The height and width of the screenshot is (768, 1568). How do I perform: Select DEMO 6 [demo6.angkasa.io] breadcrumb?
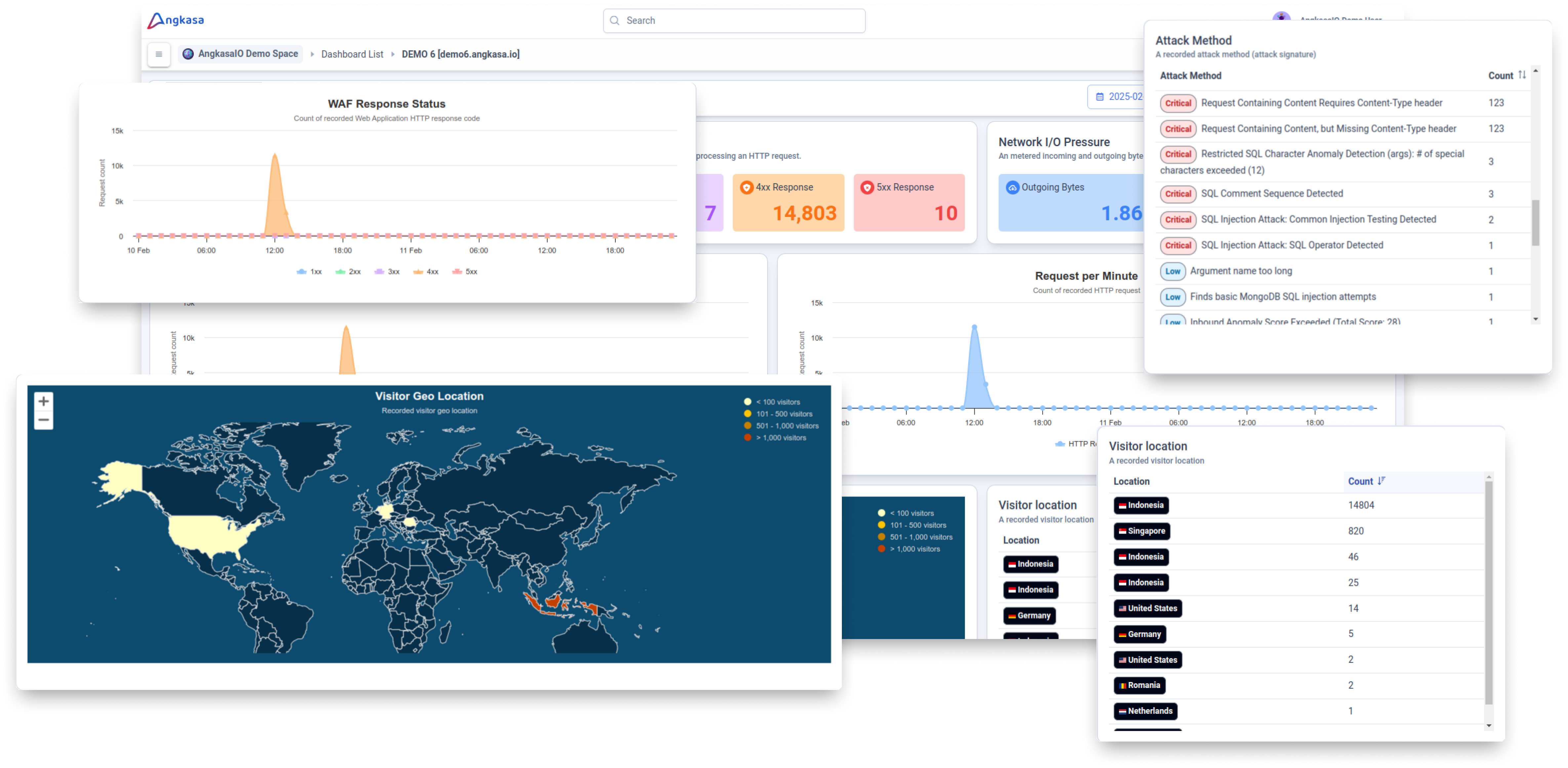pos(460,54)
